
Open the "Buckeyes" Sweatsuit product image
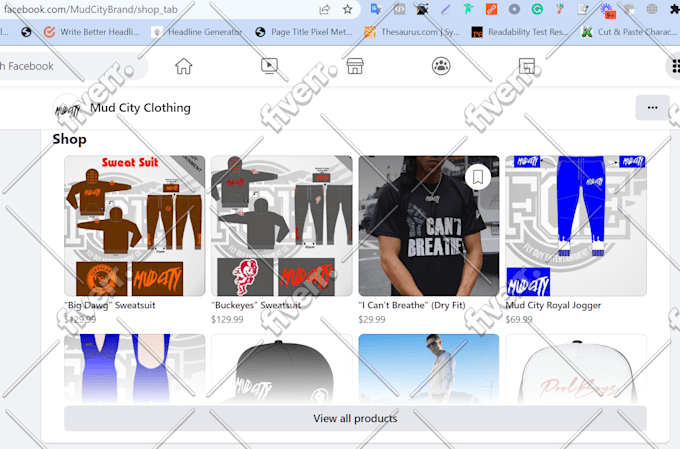click(282, 226)
